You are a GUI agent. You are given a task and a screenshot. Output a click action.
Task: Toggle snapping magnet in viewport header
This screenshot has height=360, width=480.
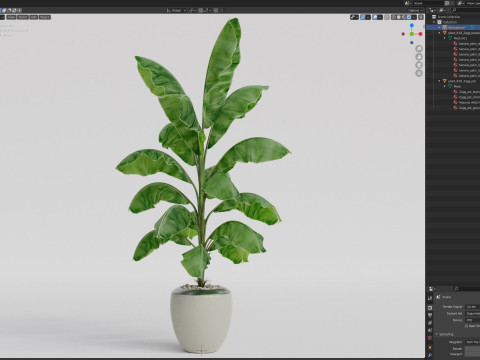(x=201, y=10)
